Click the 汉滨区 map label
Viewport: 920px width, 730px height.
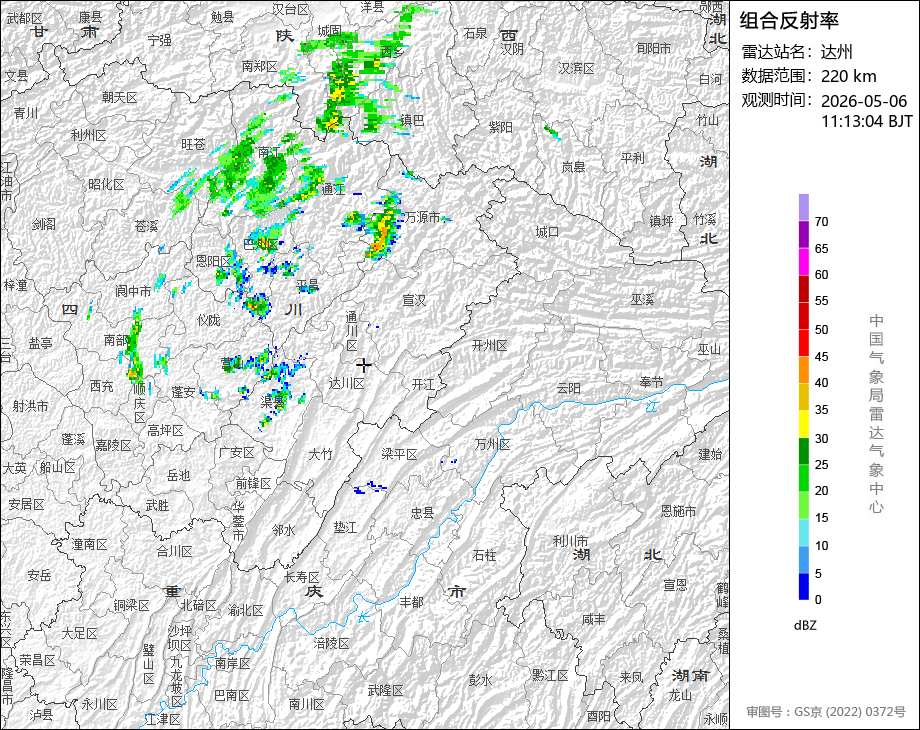click(x=577, y=69)
